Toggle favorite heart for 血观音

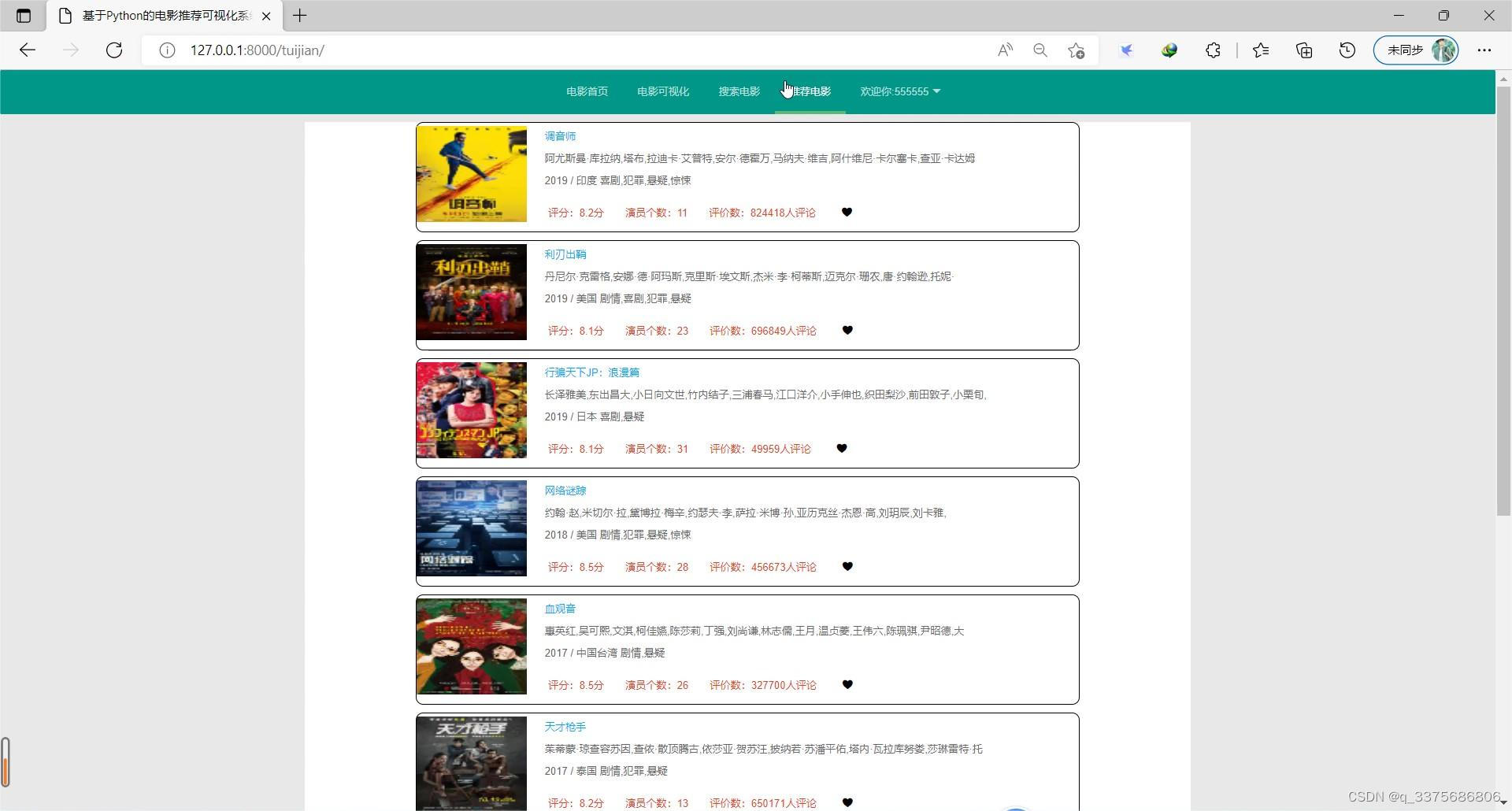pos(847,684)
